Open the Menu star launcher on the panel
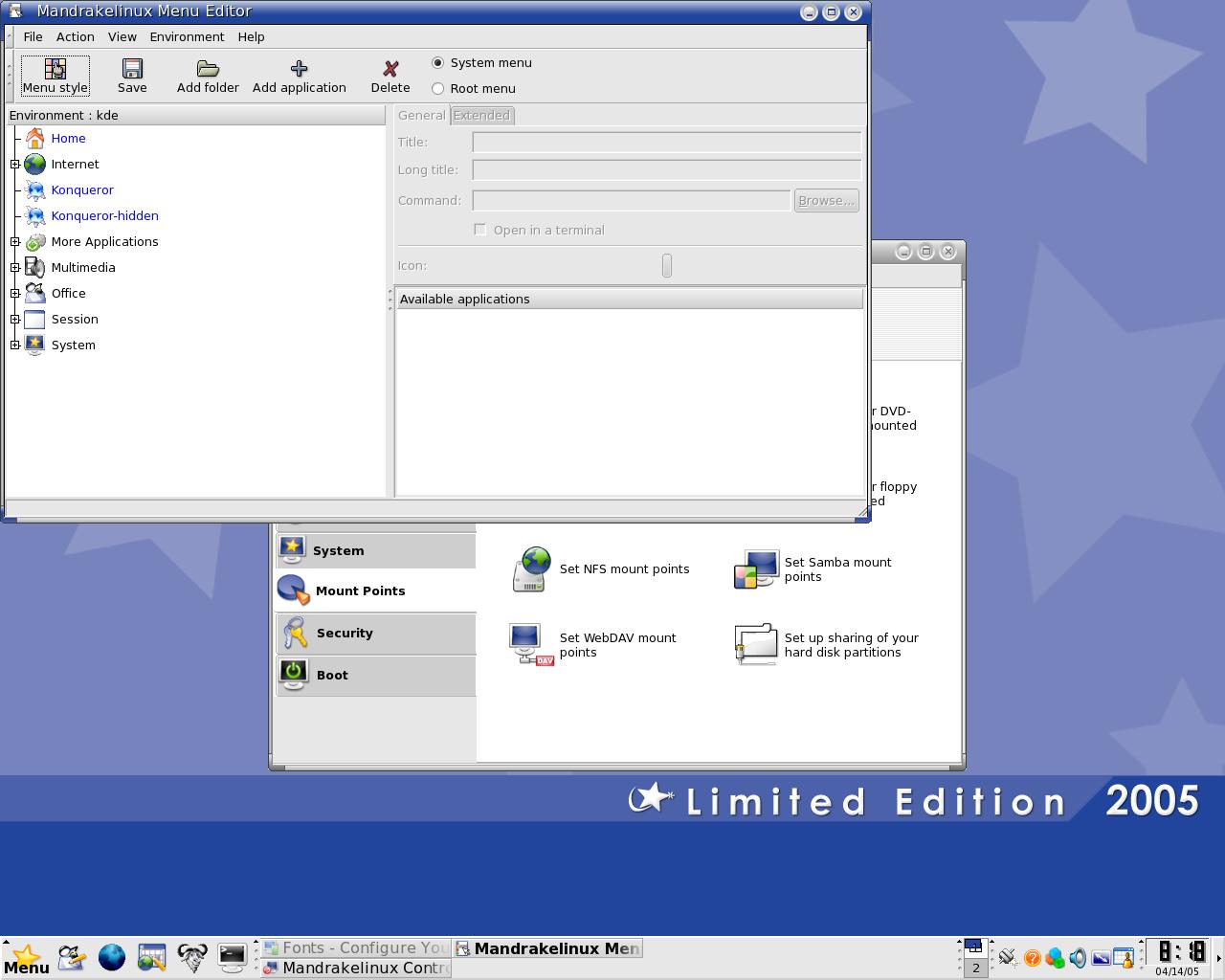The width and height of the screenshot is (1225, 980). click(26, 958)
